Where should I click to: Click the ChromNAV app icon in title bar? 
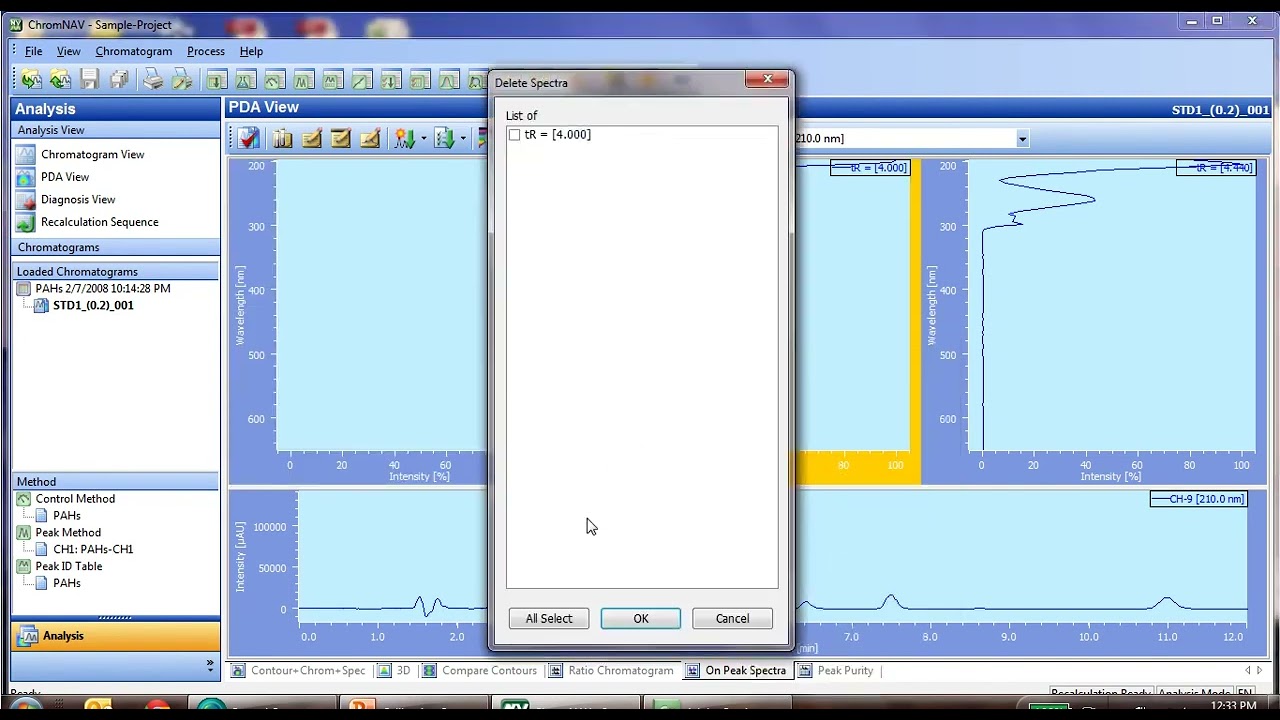(x=15, y=24)
